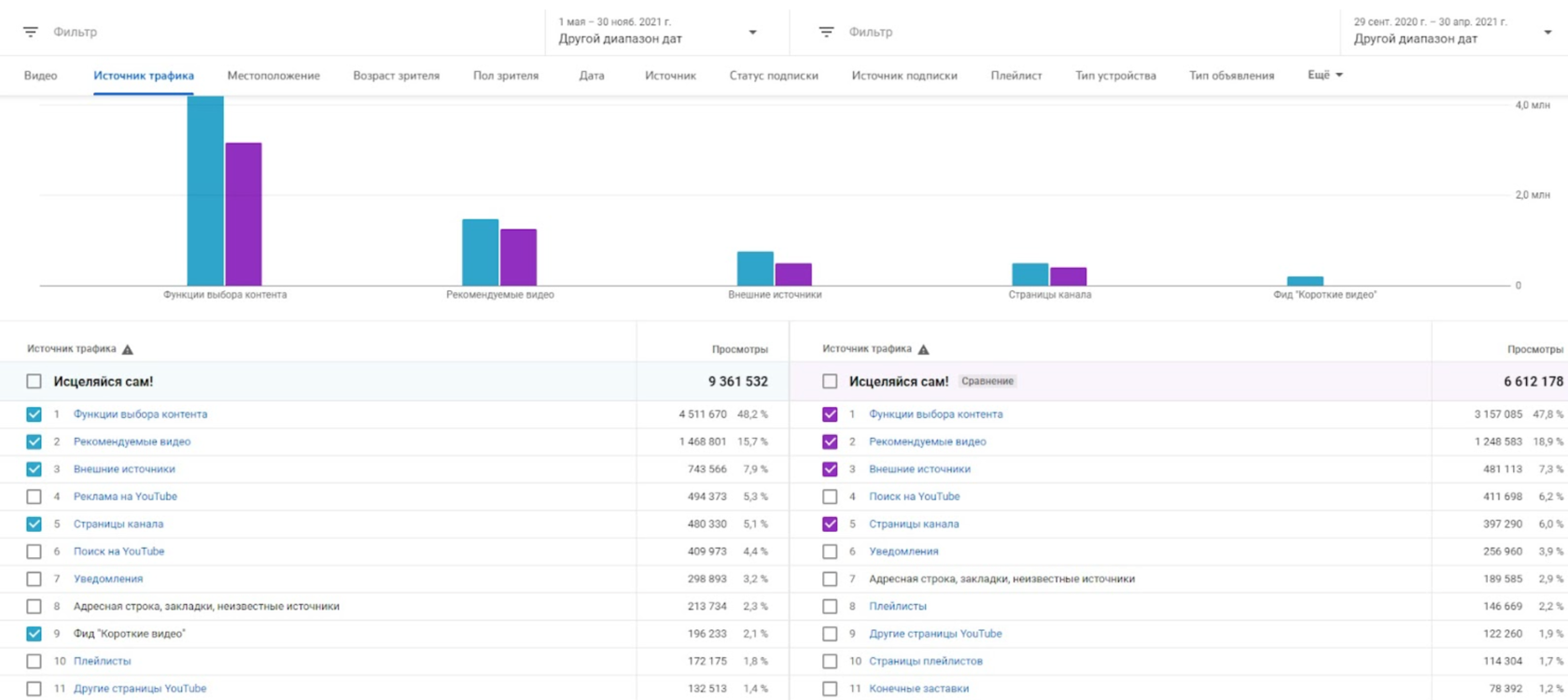Click the Фильтр field left of the 1 мая – 30 нояб. range
Viewport: 1568px width, 700px height.
[75, 32]
